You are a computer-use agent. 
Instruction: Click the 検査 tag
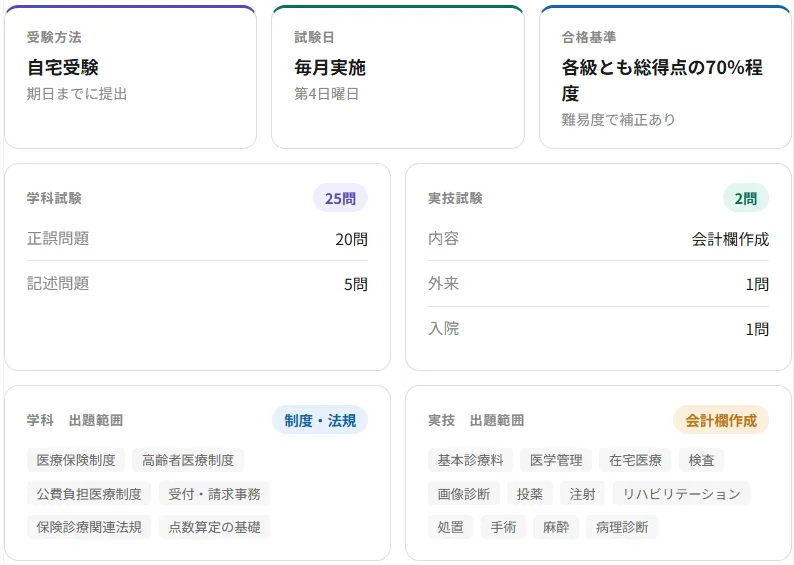701,460
